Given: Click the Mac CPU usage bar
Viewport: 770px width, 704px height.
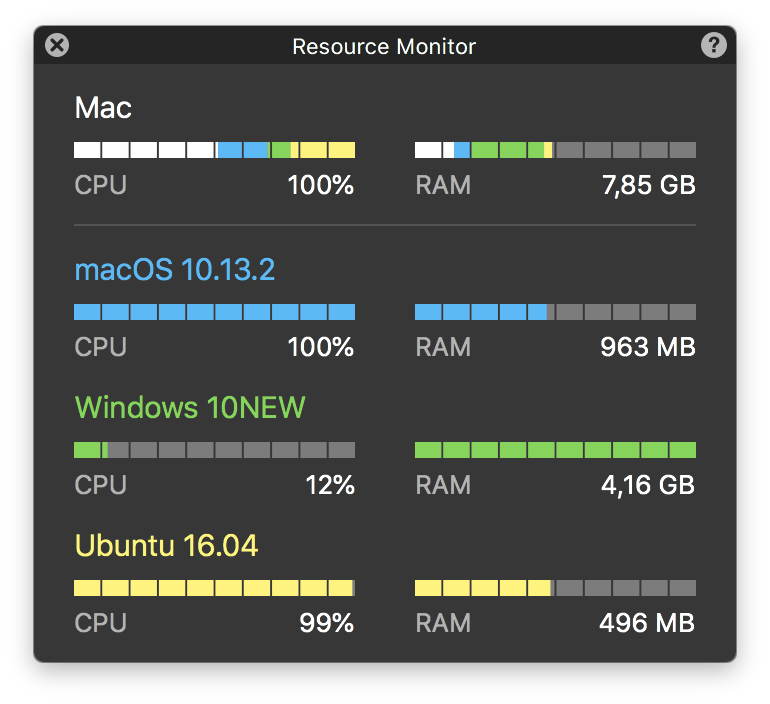Looking at the screenshot, I should click(215, 150).
